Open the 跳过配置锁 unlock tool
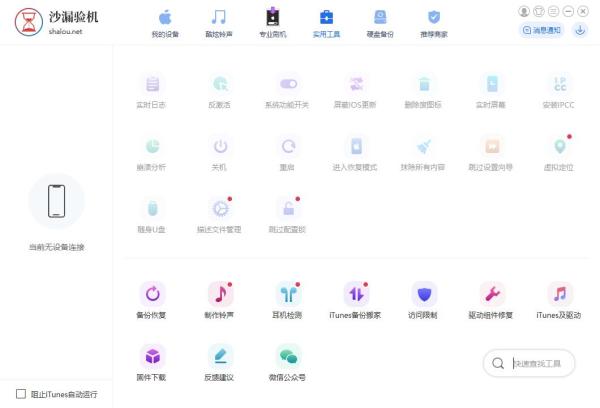Screen dimensions: 600x408 click(287, 216)
